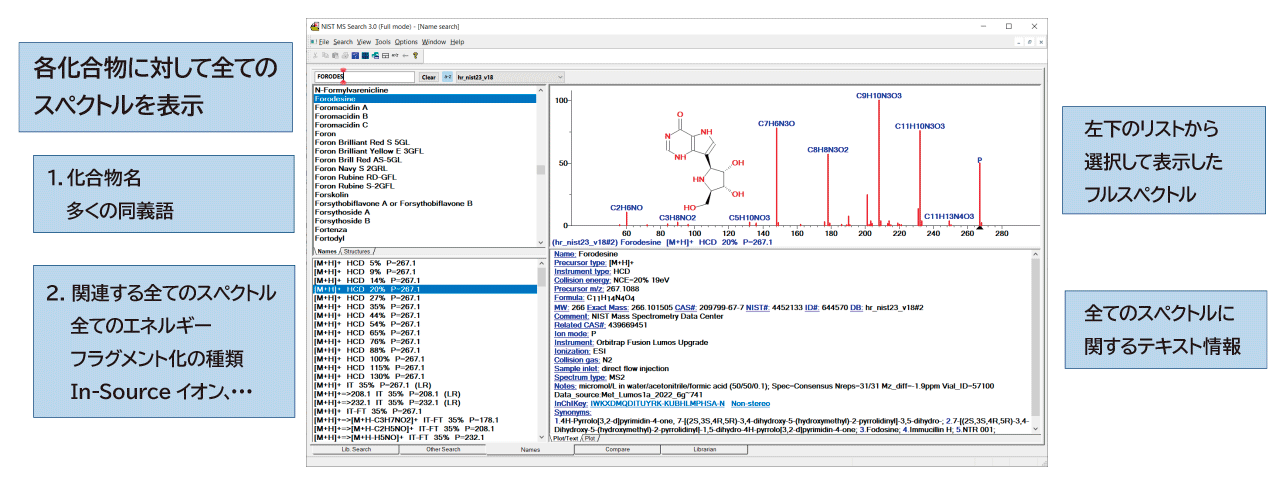Select Forodesine in the names list
Image resolution: width=1285 pixels, height=481 pixels.
(424, 99)
